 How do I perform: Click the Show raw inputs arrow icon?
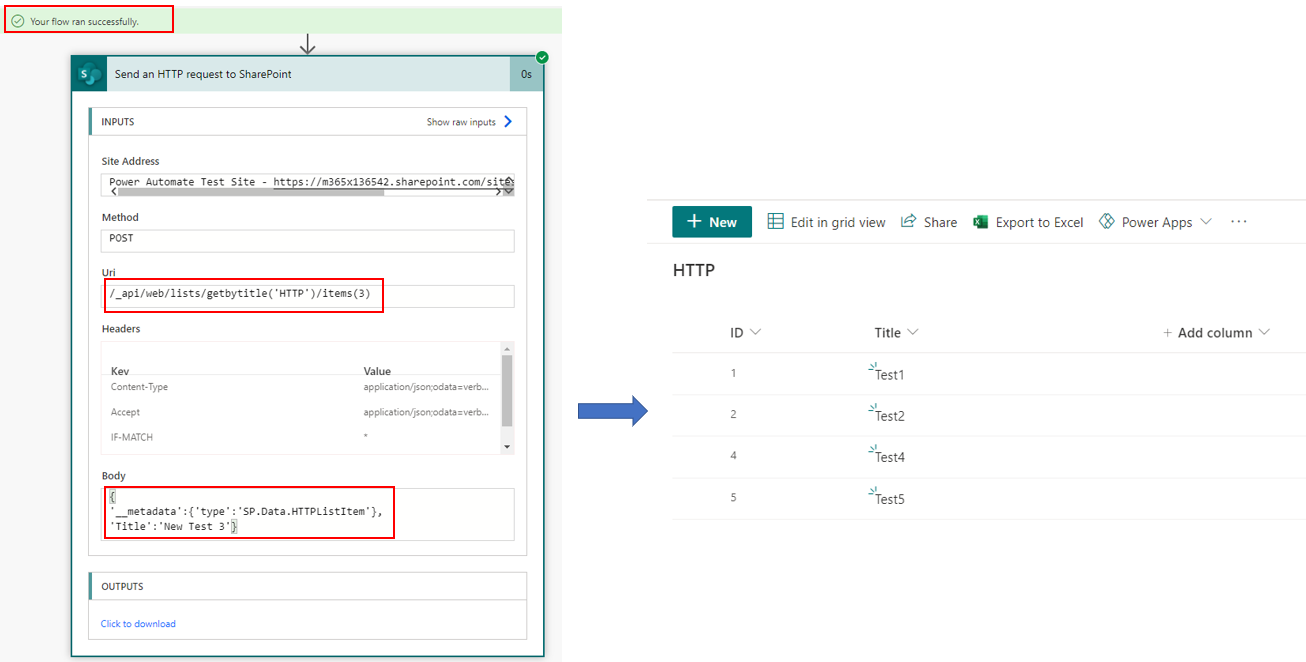click(508, 122)
